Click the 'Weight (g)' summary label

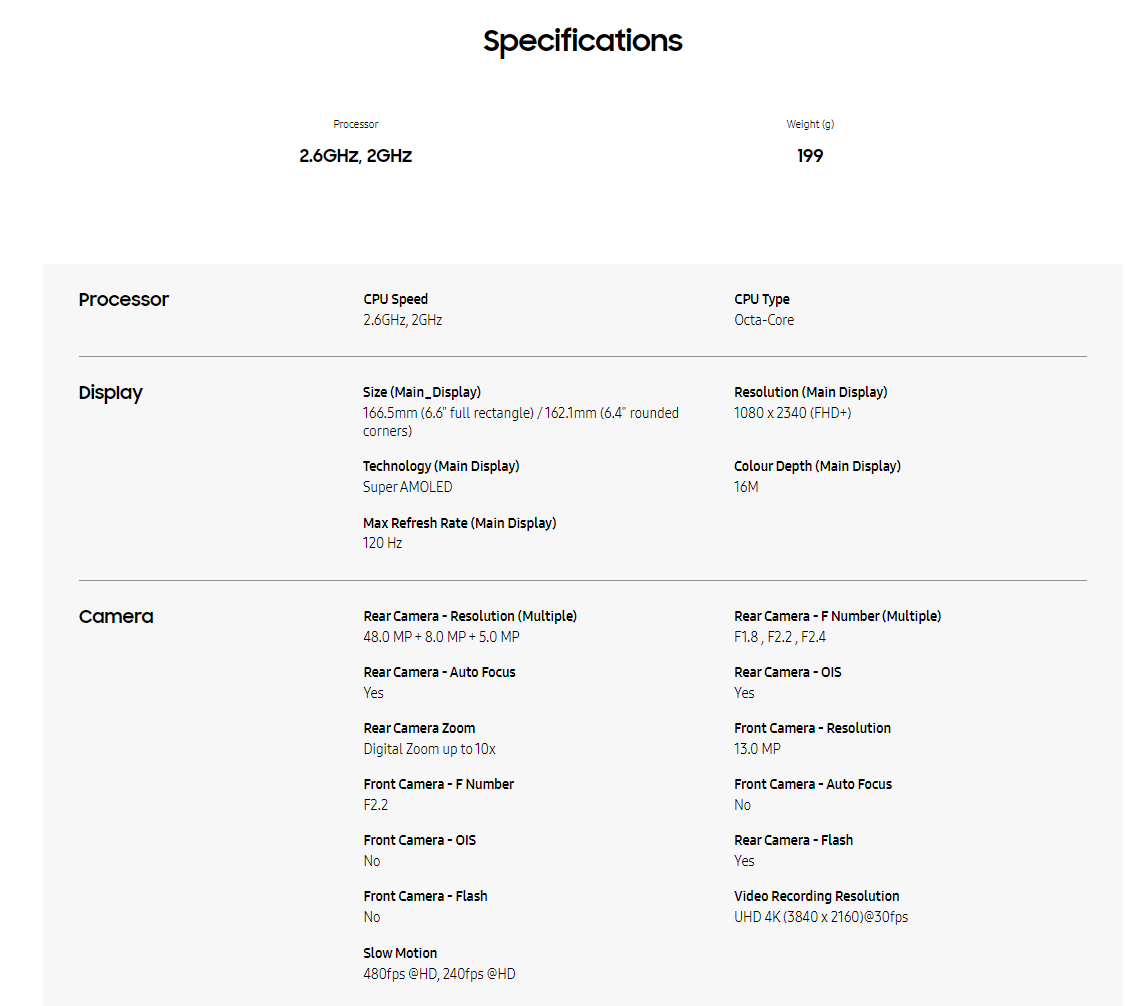click(810, 124)
